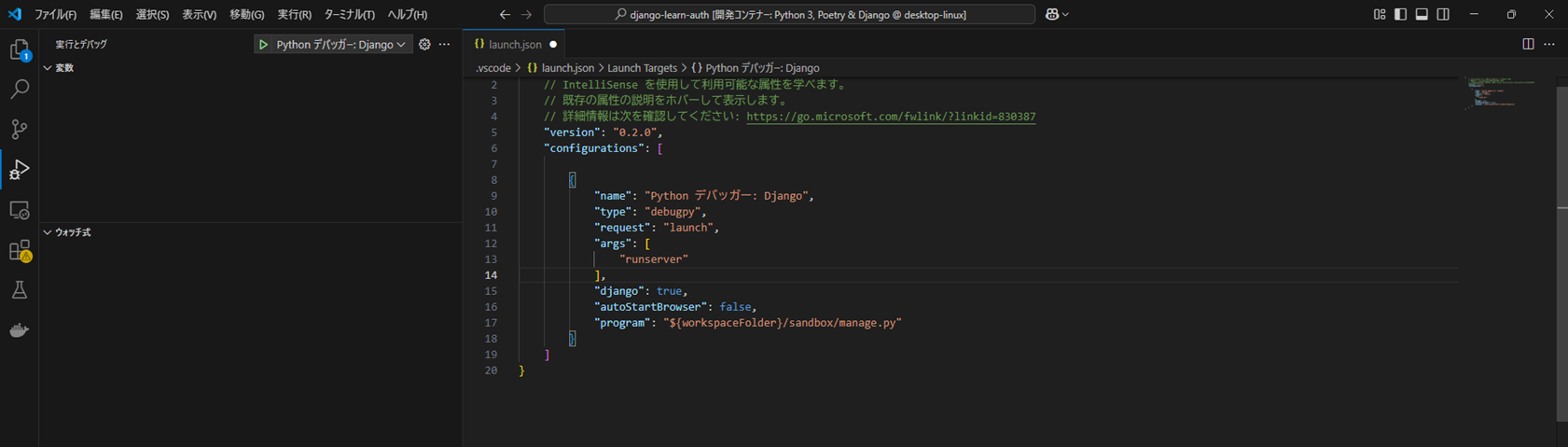Open the Docker whale icon
This screenshot has width=1568, height=447.
[x=20, y=330]
